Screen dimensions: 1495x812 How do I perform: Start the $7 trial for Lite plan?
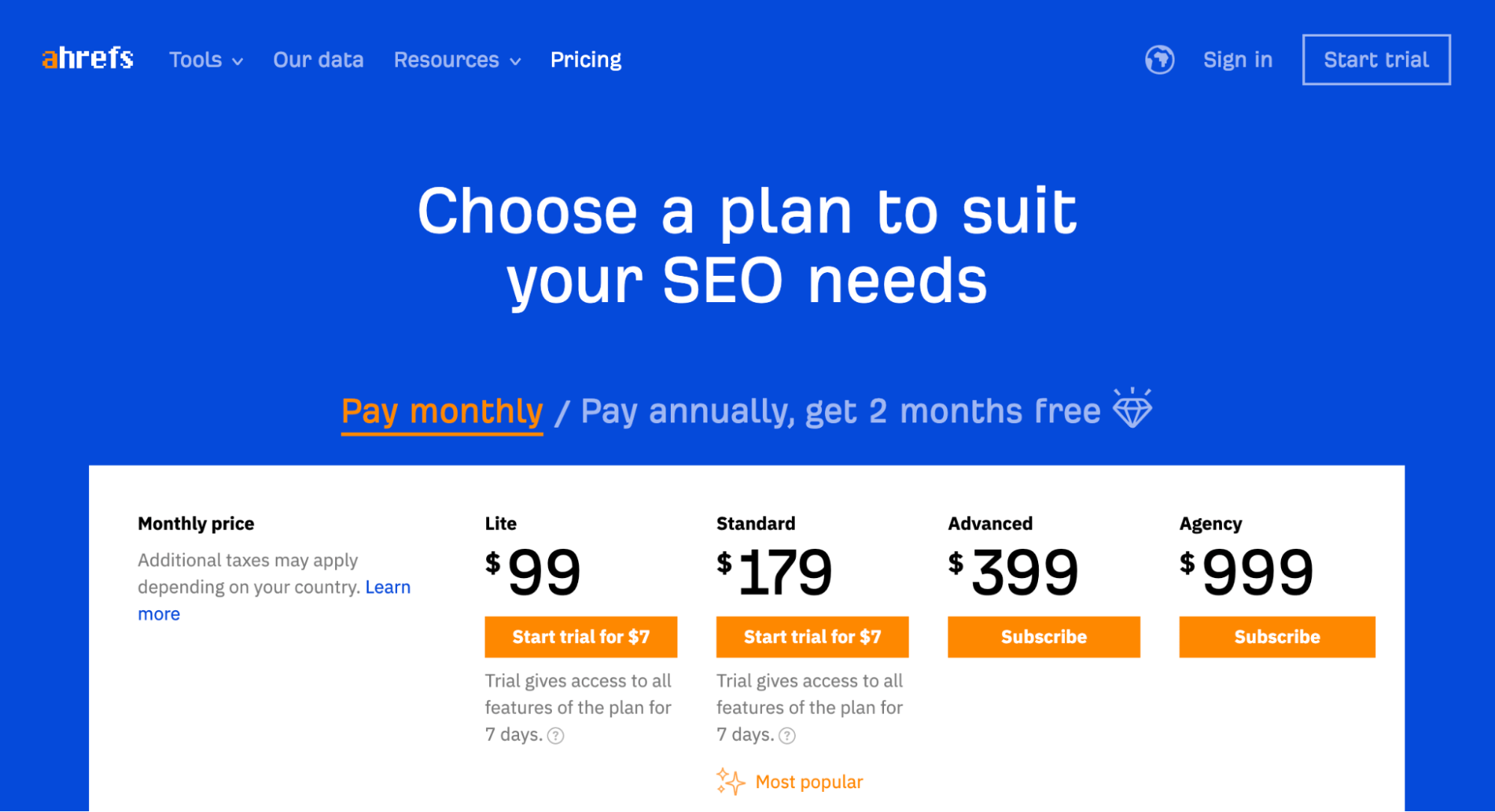[580, 637]
